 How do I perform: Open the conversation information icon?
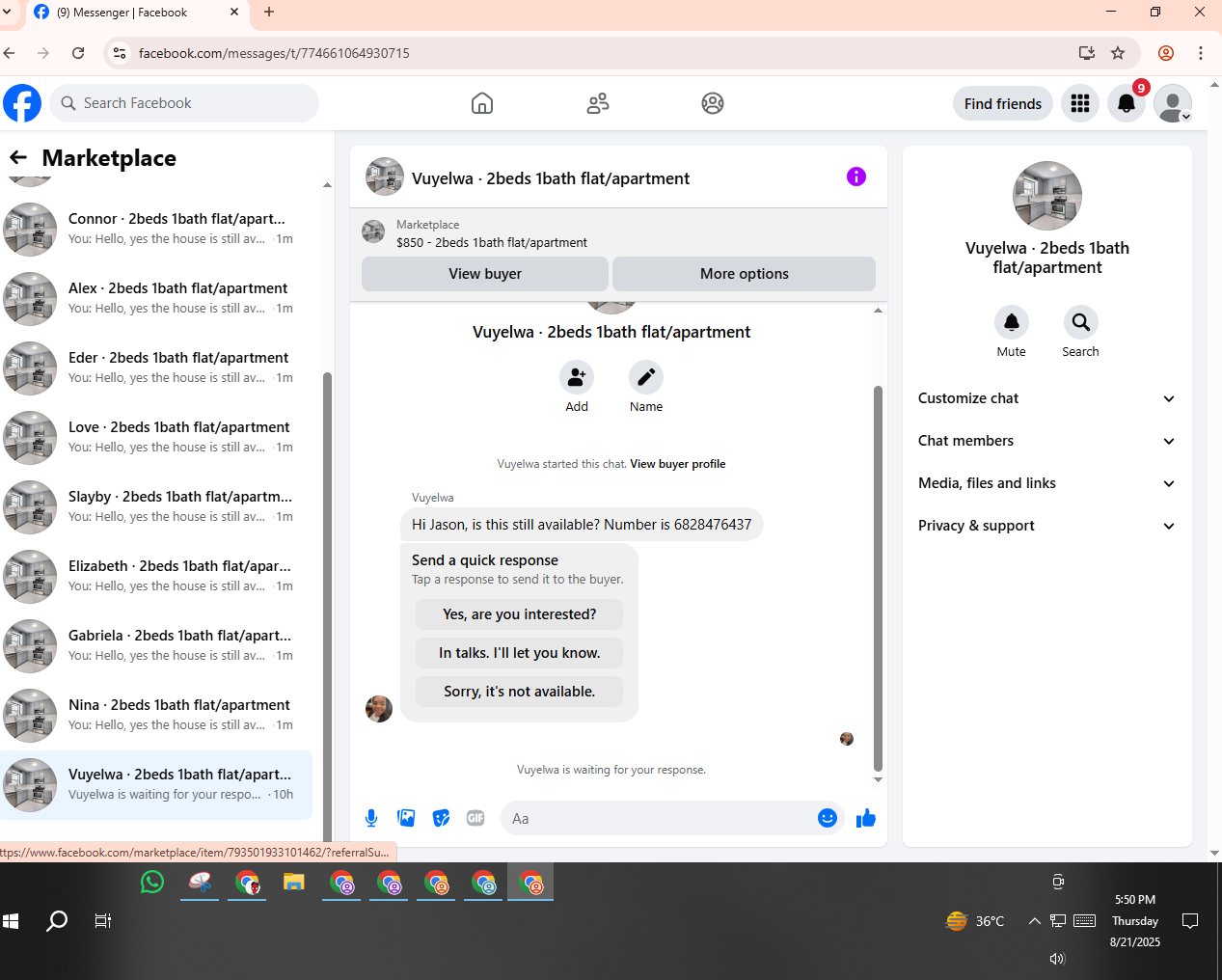856,177
